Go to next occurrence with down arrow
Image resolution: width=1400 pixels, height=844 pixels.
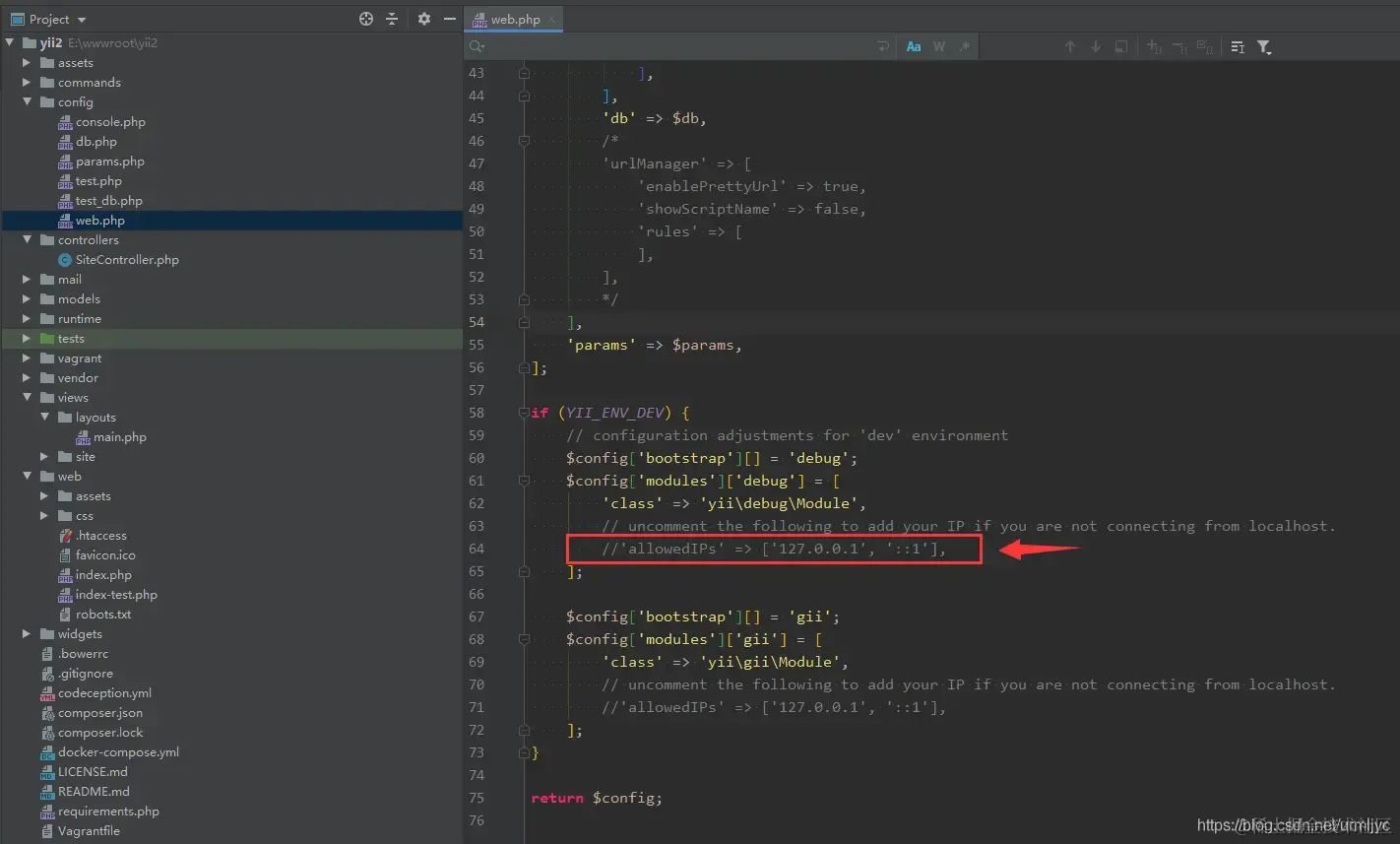coord(1096,46)
